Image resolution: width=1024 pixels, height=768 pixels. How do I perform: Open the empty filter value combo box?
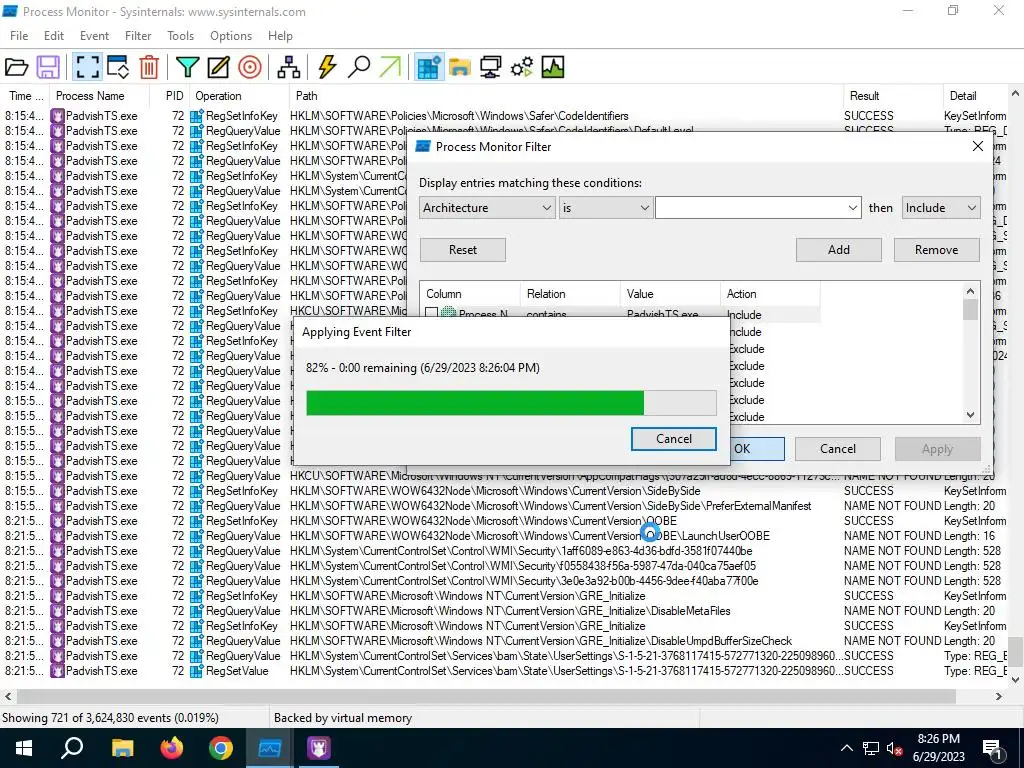758,208
